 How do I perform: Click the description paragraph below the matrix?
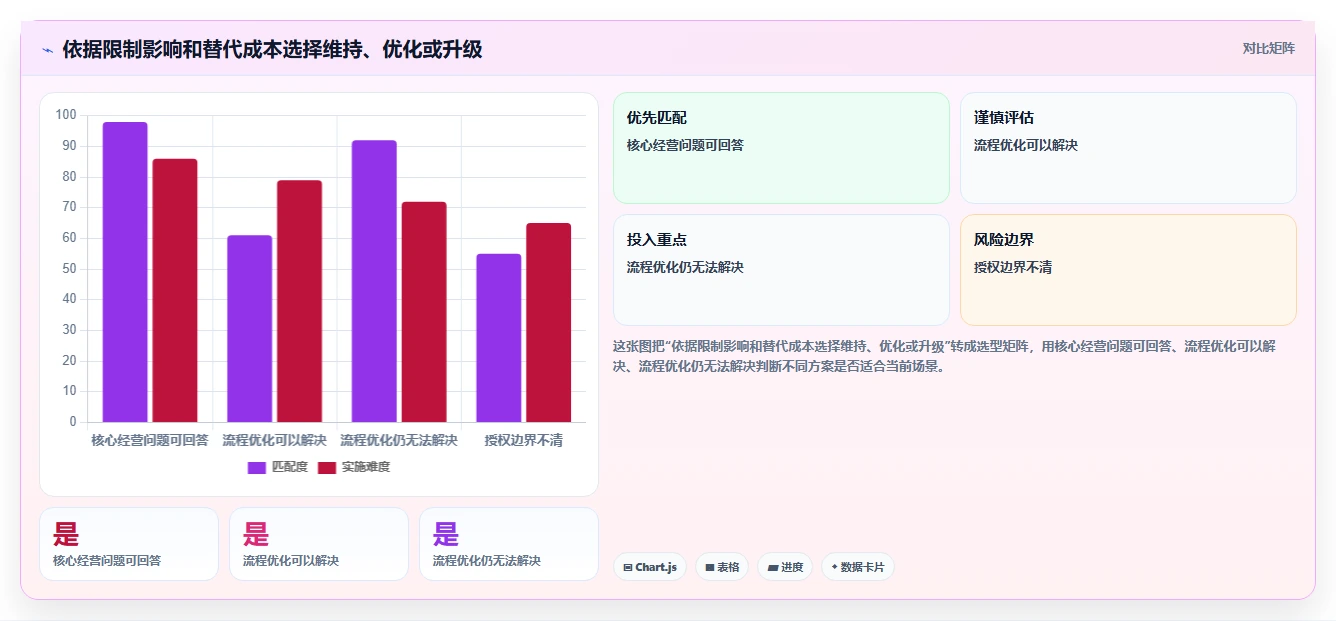[945, 356]
